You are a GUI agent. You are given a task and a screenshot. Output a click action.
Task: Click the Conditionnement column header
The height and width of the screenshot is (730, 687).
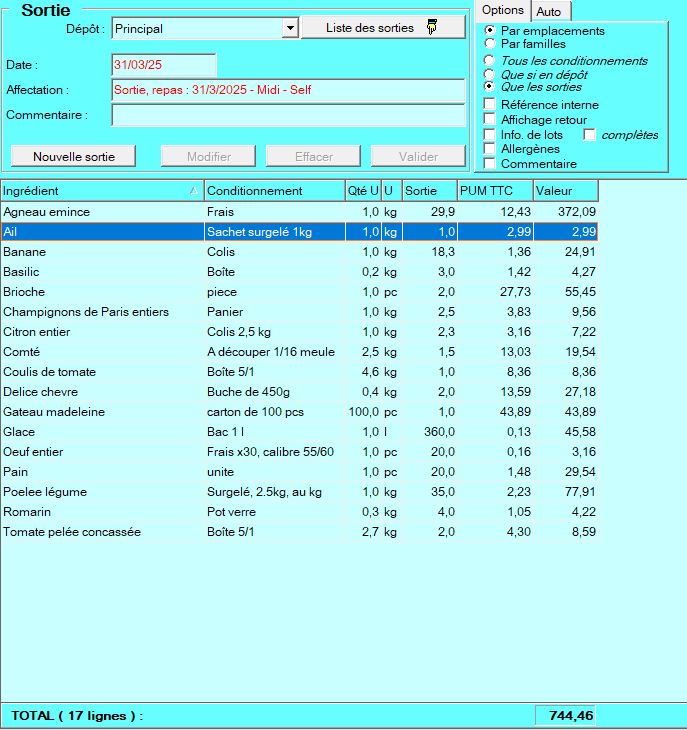273,191
